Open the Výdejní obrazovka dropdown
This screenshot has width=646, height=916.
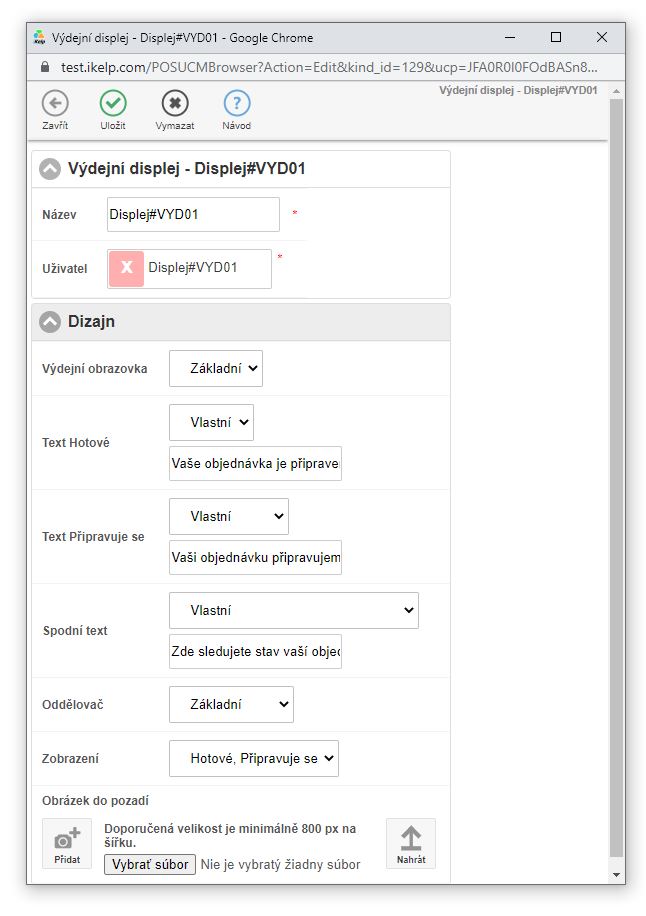click(x=216, y=368)
